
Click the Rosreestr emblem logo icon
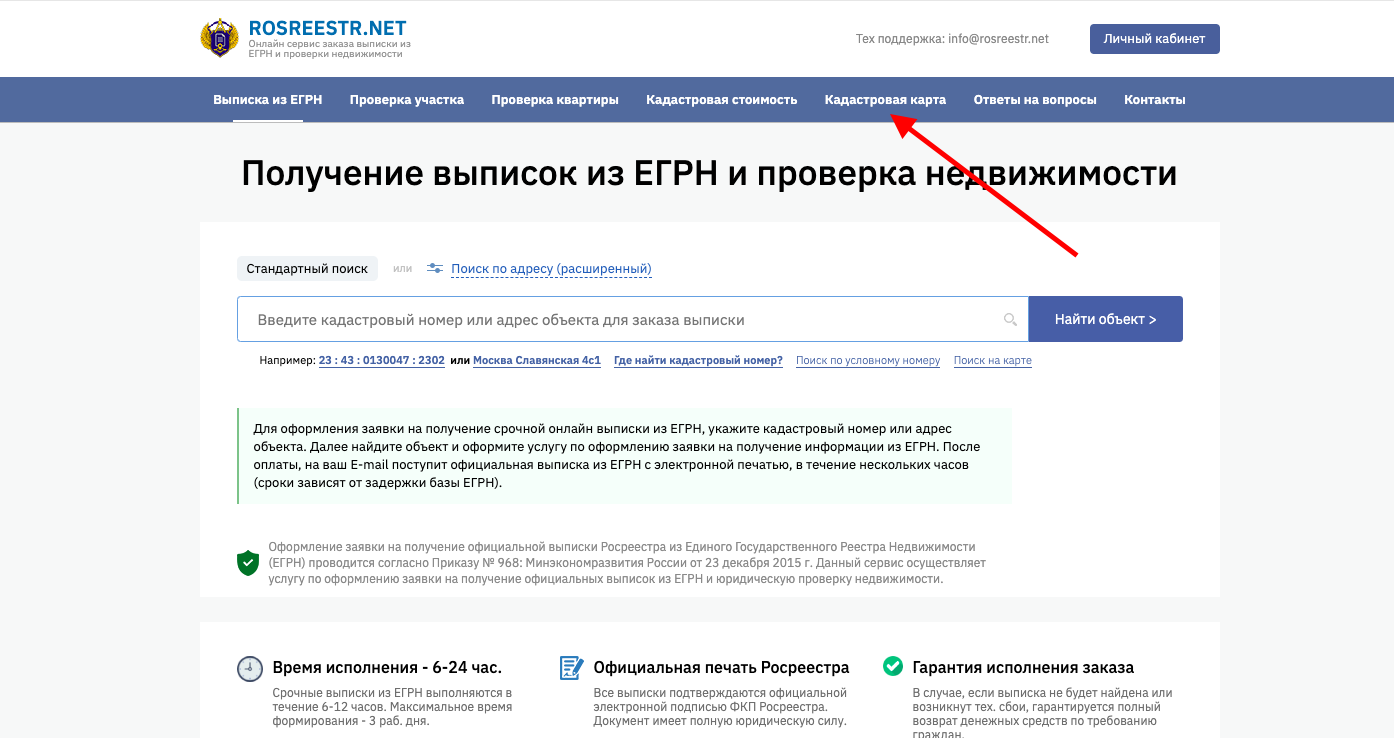(220, 37)
